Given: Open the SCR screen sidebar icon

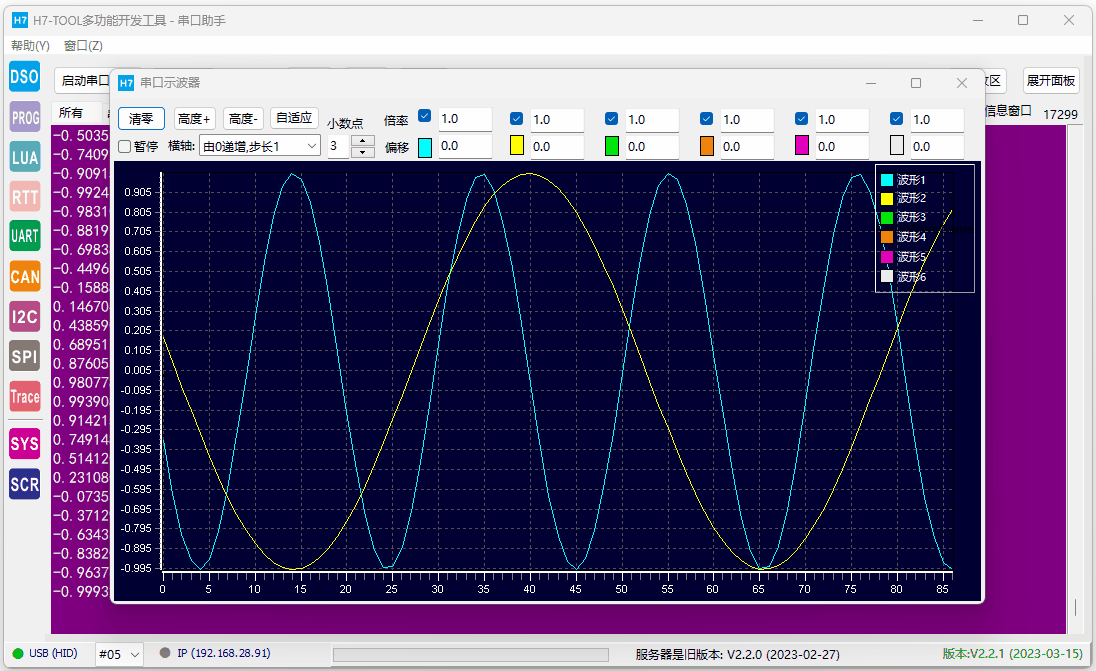Looking at the screenshot, I should point(24,484).
